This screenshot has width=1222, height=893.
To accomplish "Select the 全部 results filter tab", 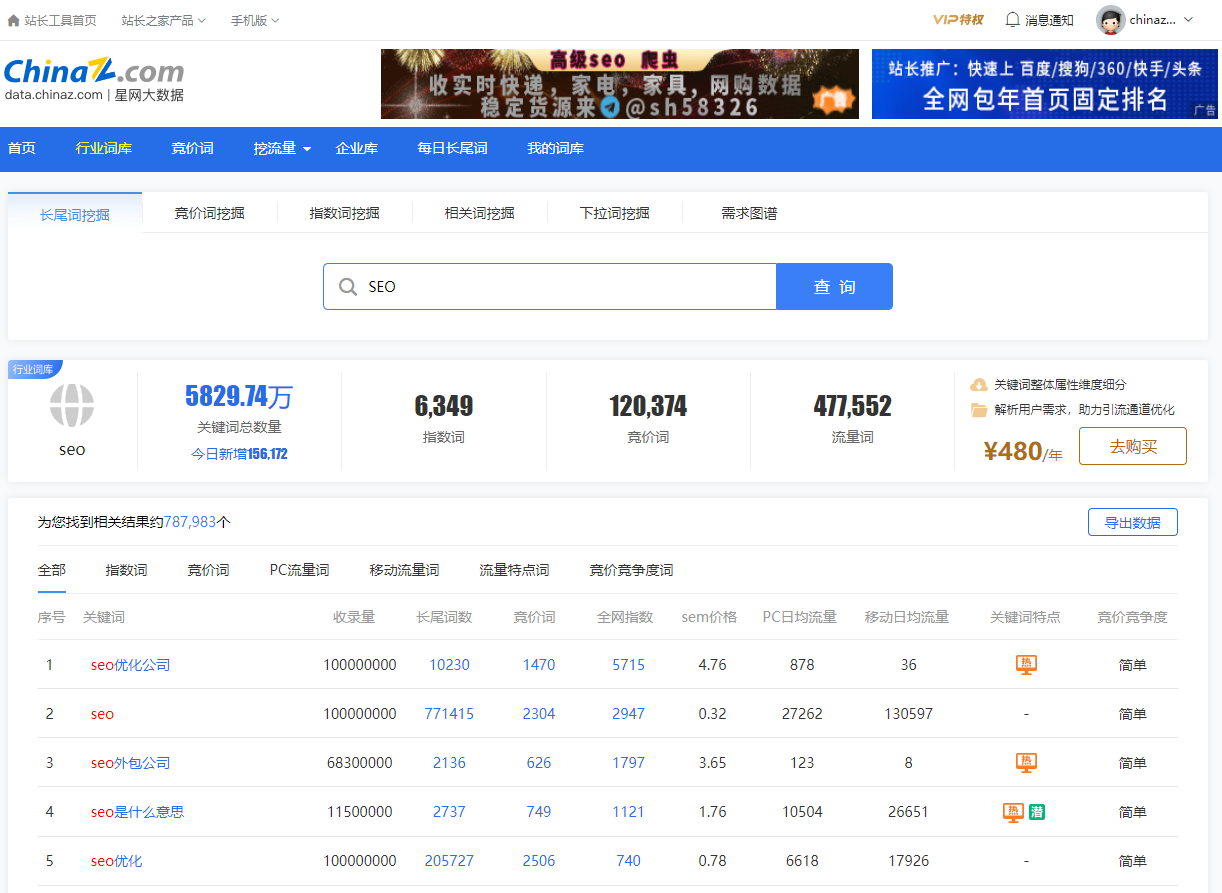I will coord(52,570).
